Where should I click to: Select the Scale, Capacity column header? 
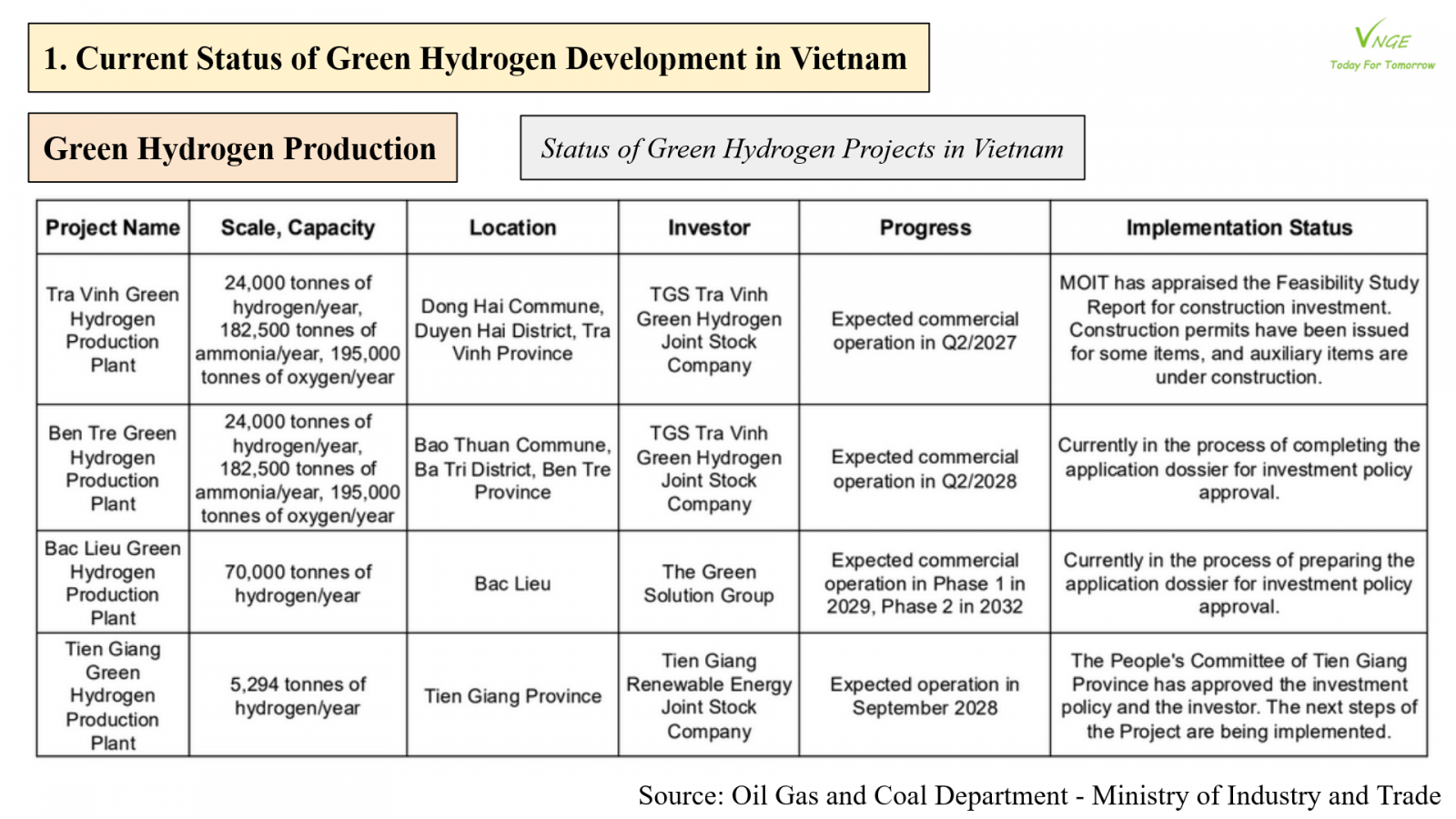pyautogui.click(x=298, y=227)
